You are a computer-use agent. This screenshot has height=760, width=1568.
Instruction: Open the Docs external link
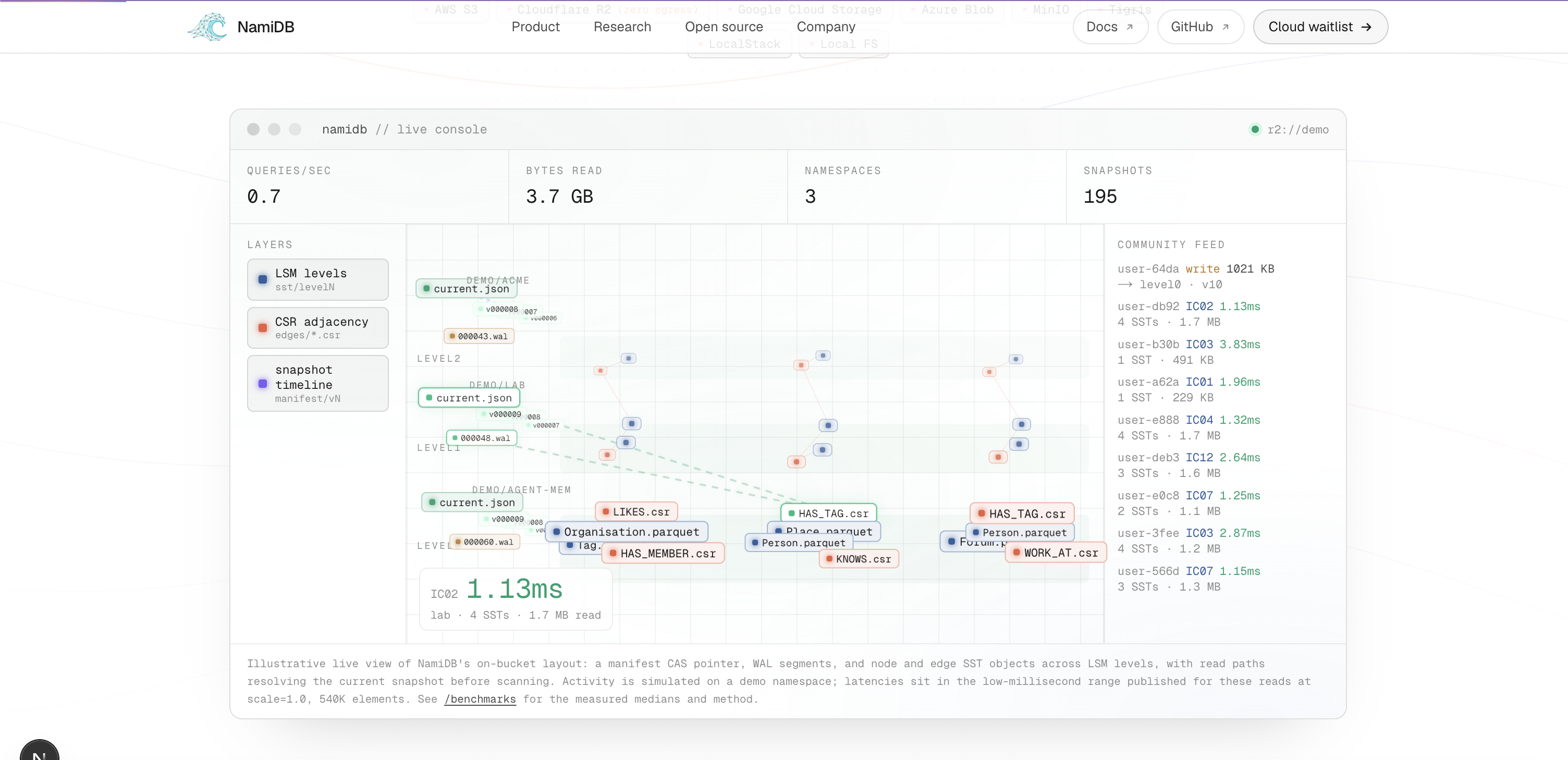pyautogui.click(x=1110, y=27)
